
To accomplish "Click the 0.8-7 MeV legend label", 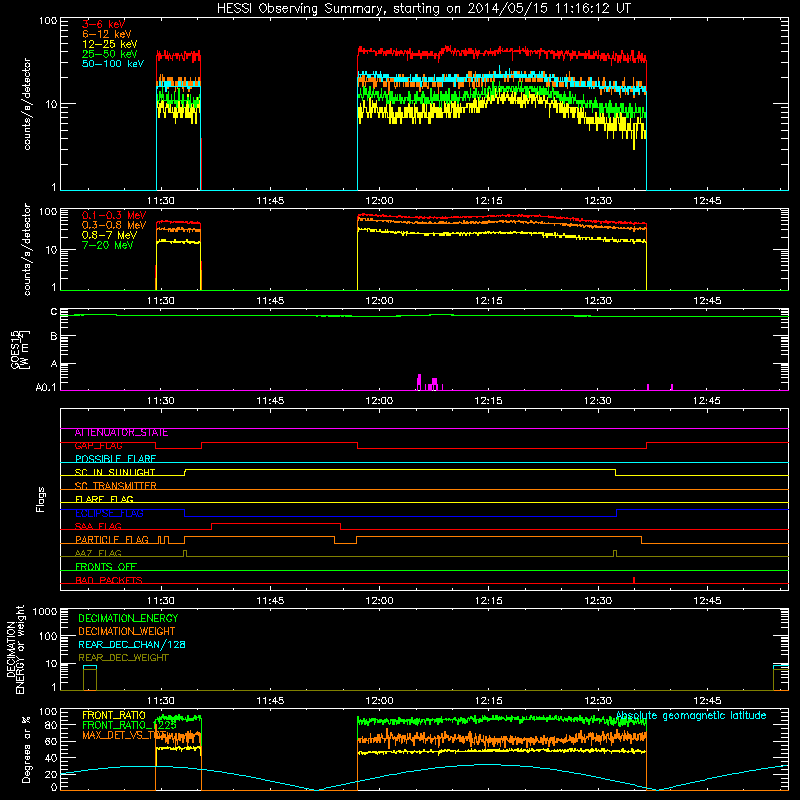I will [109, 235].
